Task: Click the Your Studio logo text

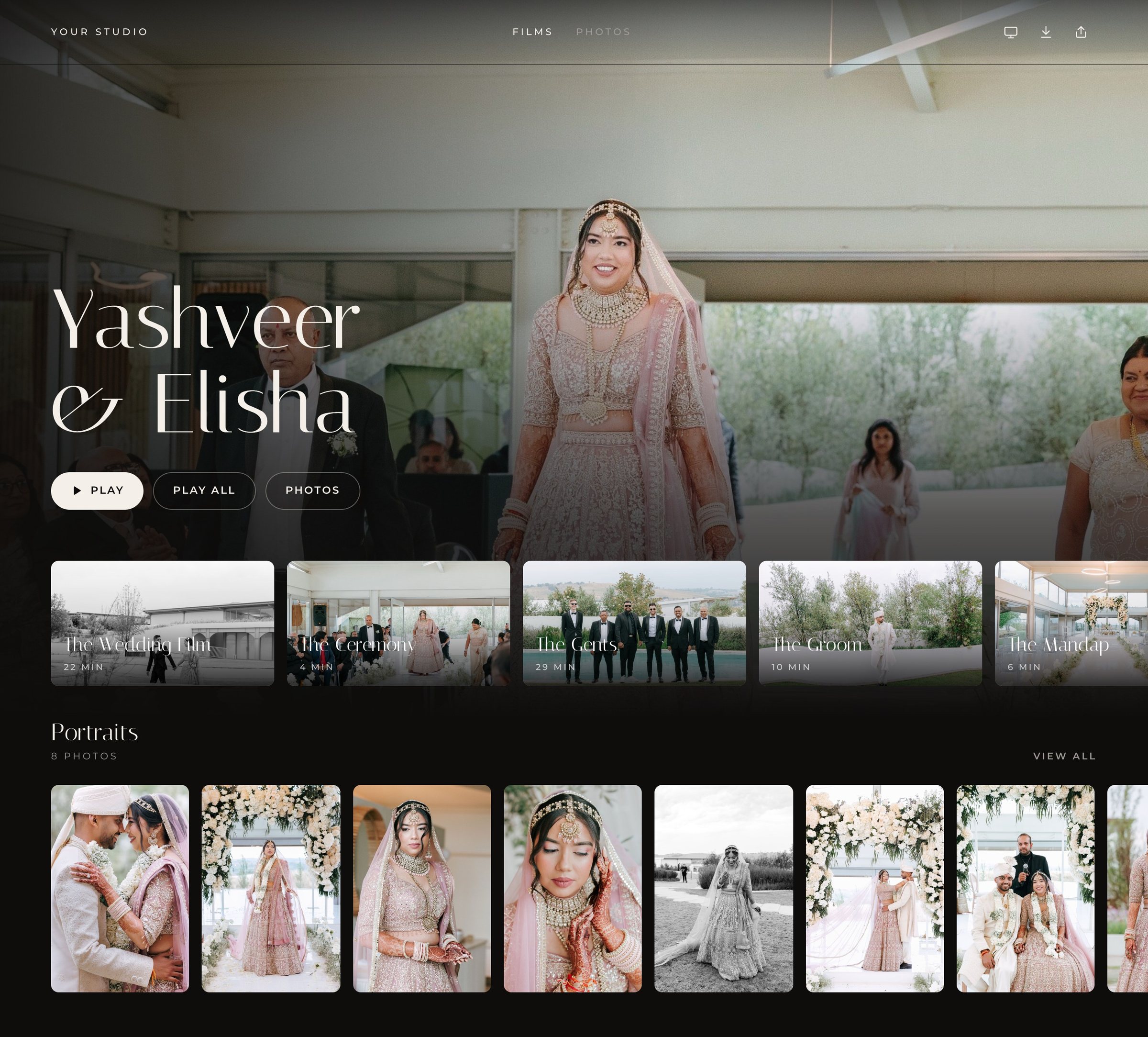Action: 99,32
